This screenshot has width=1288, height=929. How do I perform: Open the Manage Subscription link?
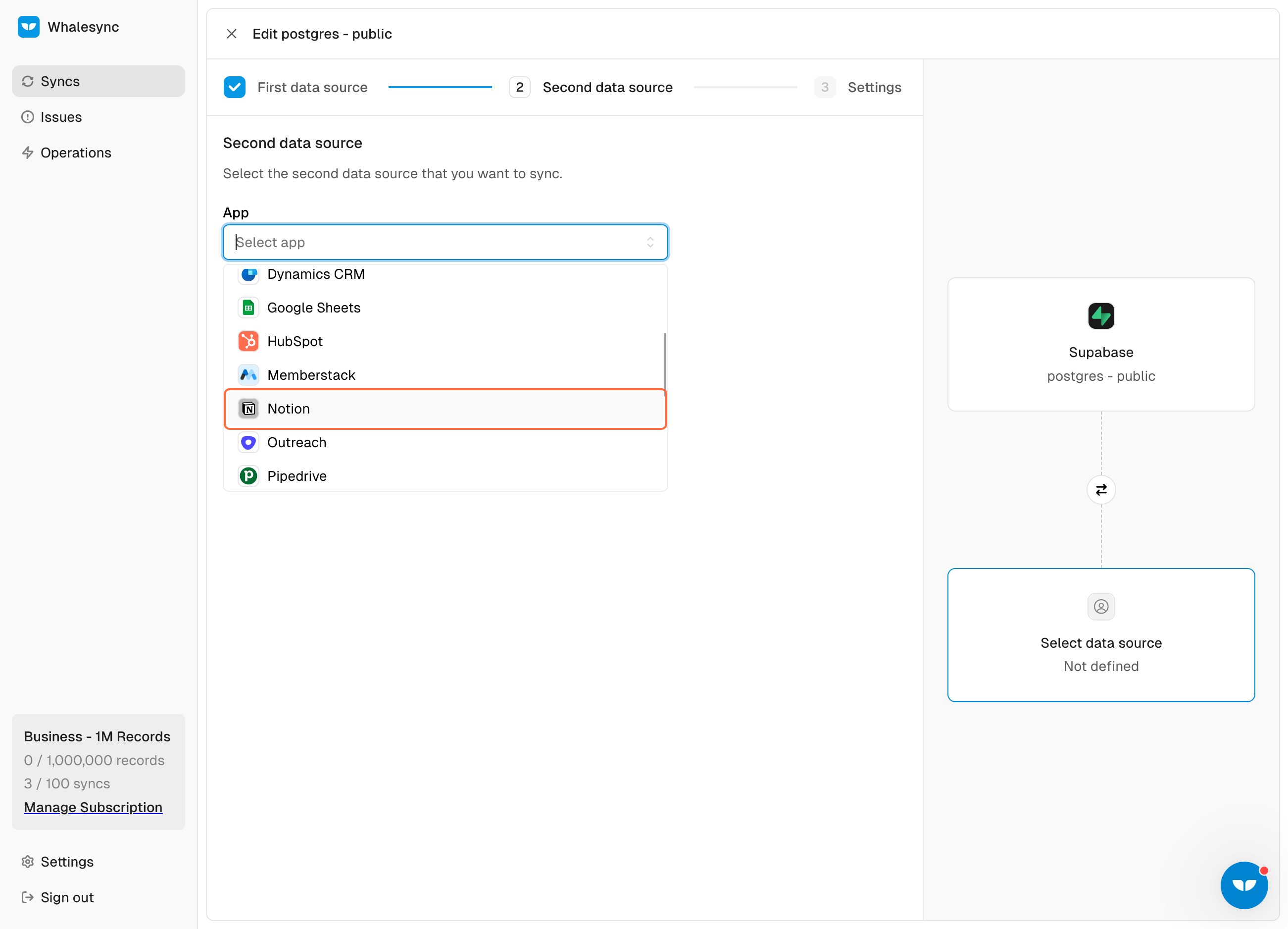[93, 807]
